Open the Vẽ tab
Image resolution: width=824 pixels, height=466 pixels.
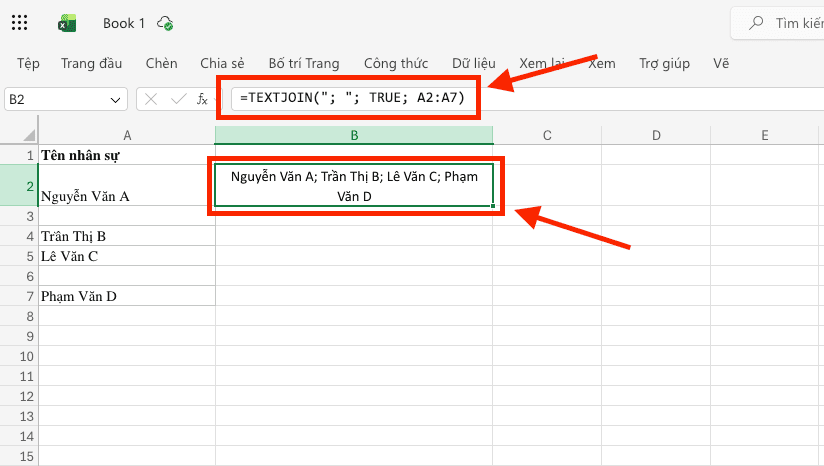click(721, 64)
